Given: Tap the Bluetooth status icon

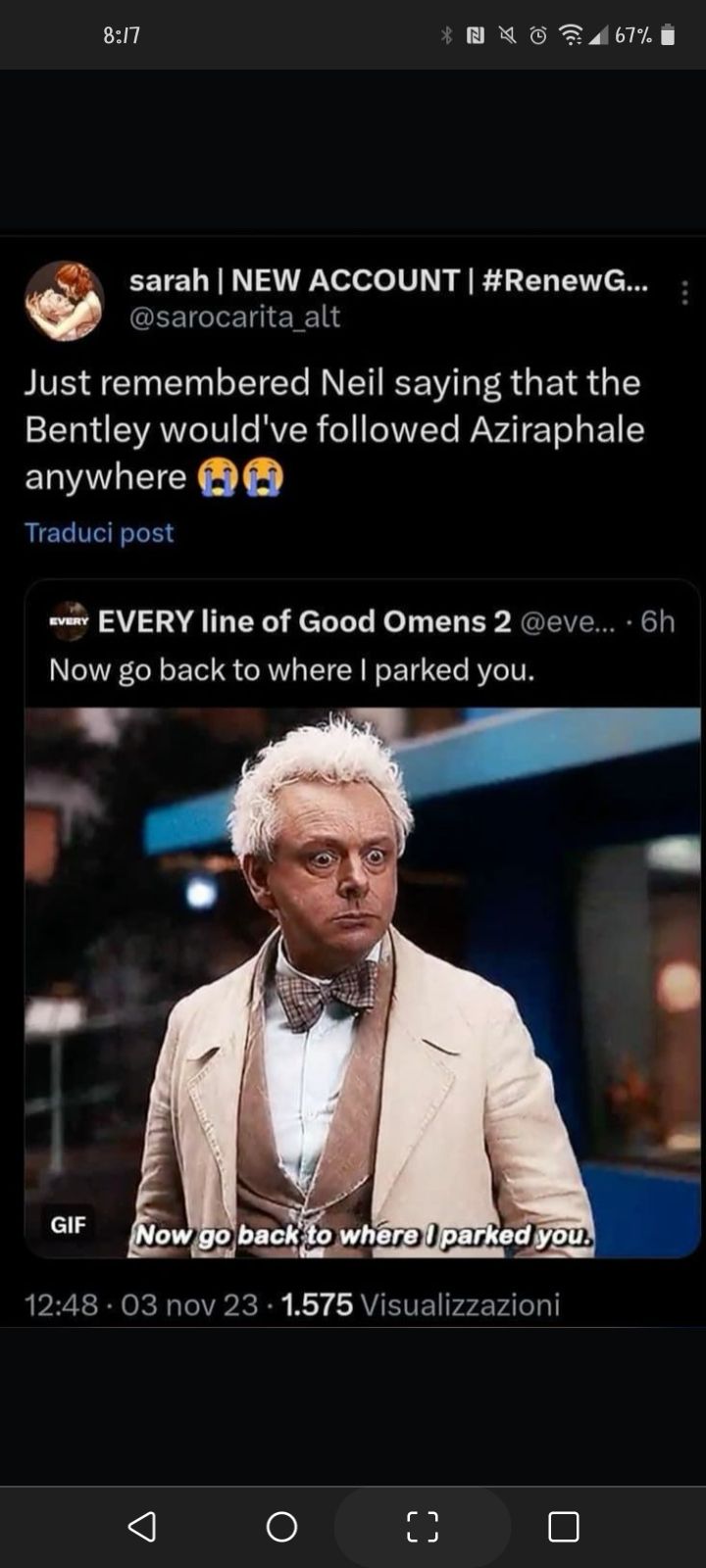Looking at the screenshot, I should click(447, 35).
